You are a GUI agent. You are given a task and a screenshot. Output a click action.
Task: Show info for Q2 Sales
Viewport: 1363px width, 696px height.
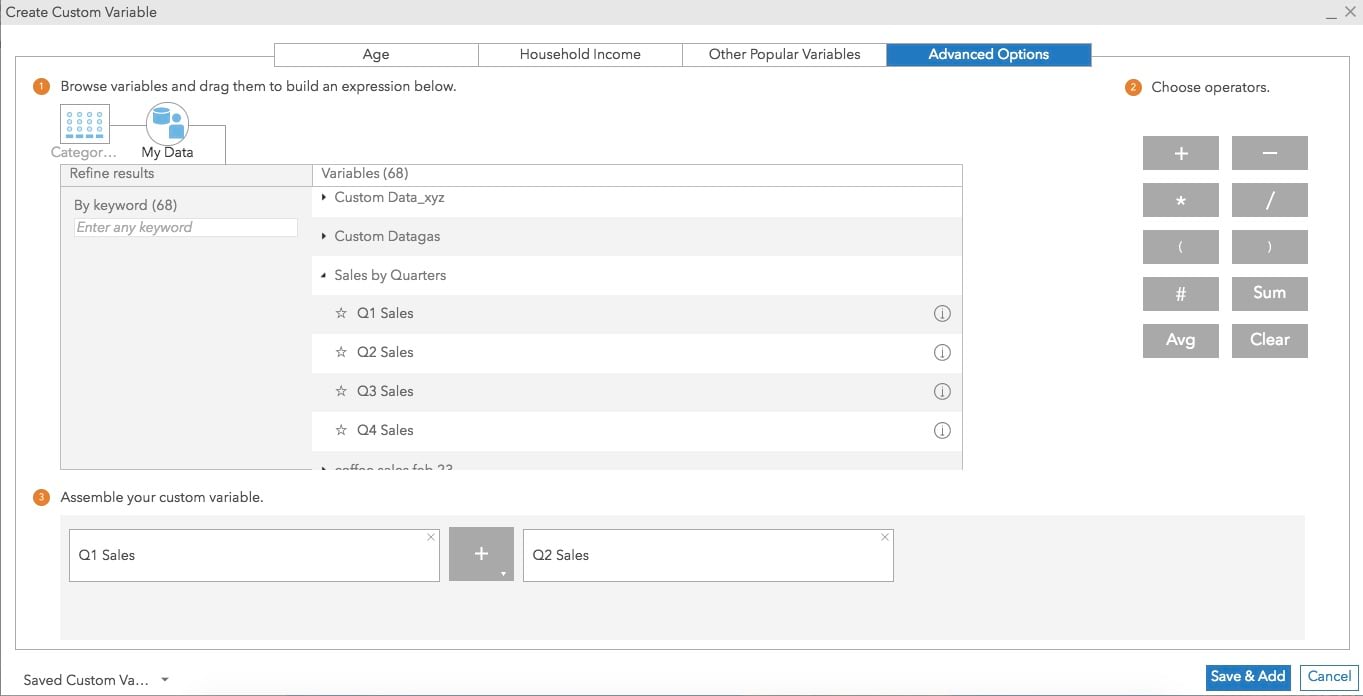(x=941, y=352)
